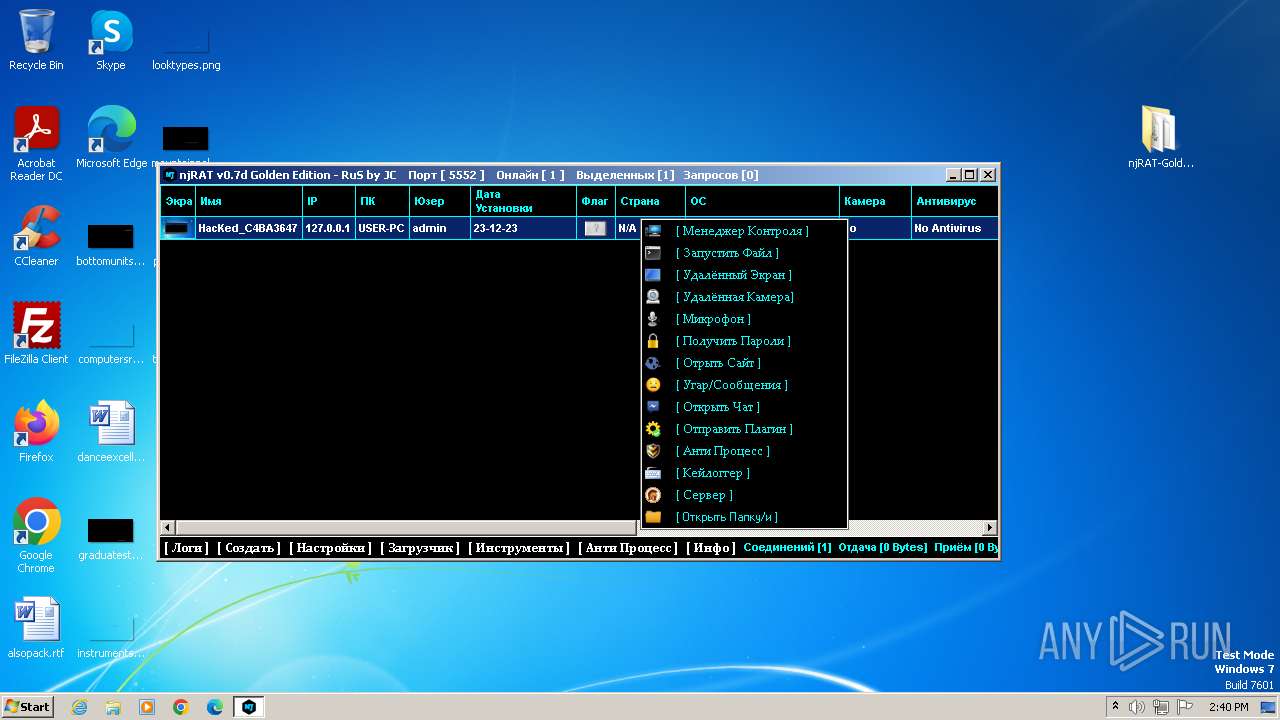Click the Имя column header

click(x=249, y=201)
